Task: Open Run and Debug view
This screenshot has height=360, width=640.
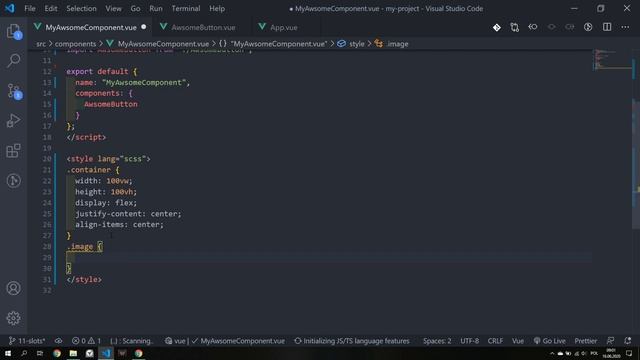Action: coord(13,121)
